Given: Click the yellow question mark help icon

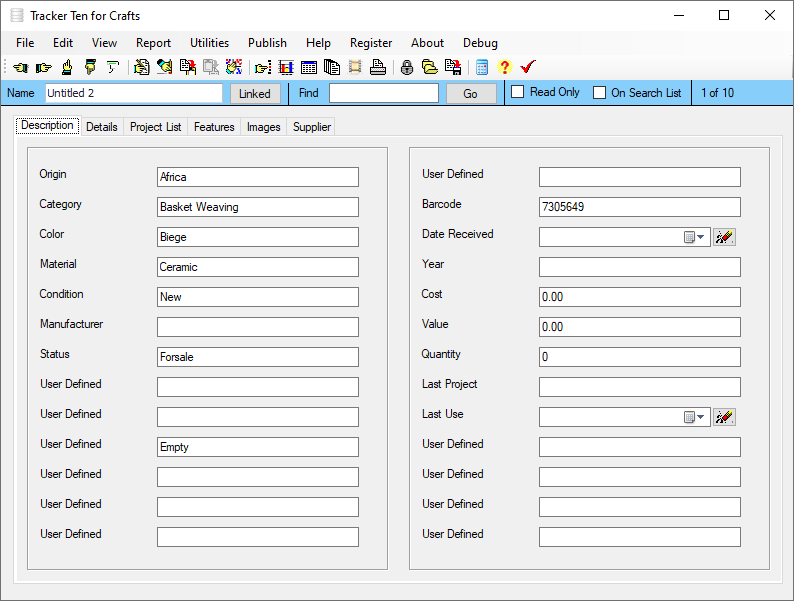Looking at the screenshot, I should click(504, 67).
